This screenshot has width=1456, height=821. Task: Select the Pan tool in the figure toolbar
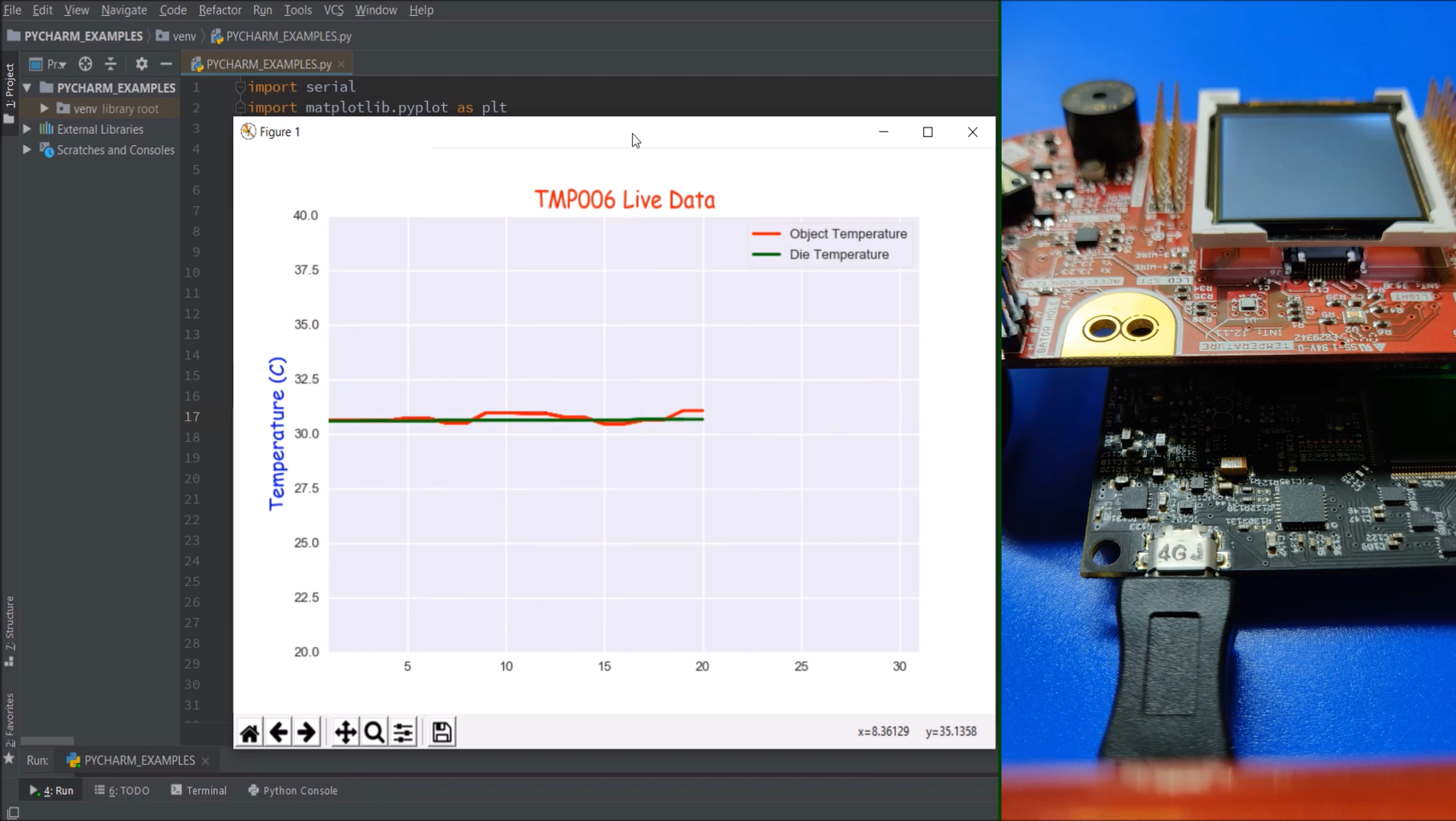click(x=345, y=731)
